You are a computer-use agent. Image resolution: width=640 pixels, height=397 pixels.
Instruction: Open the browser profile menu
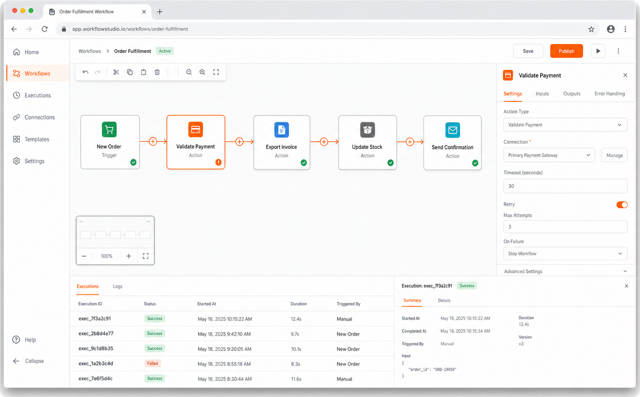pyautogui.click(x=611, y=29)
